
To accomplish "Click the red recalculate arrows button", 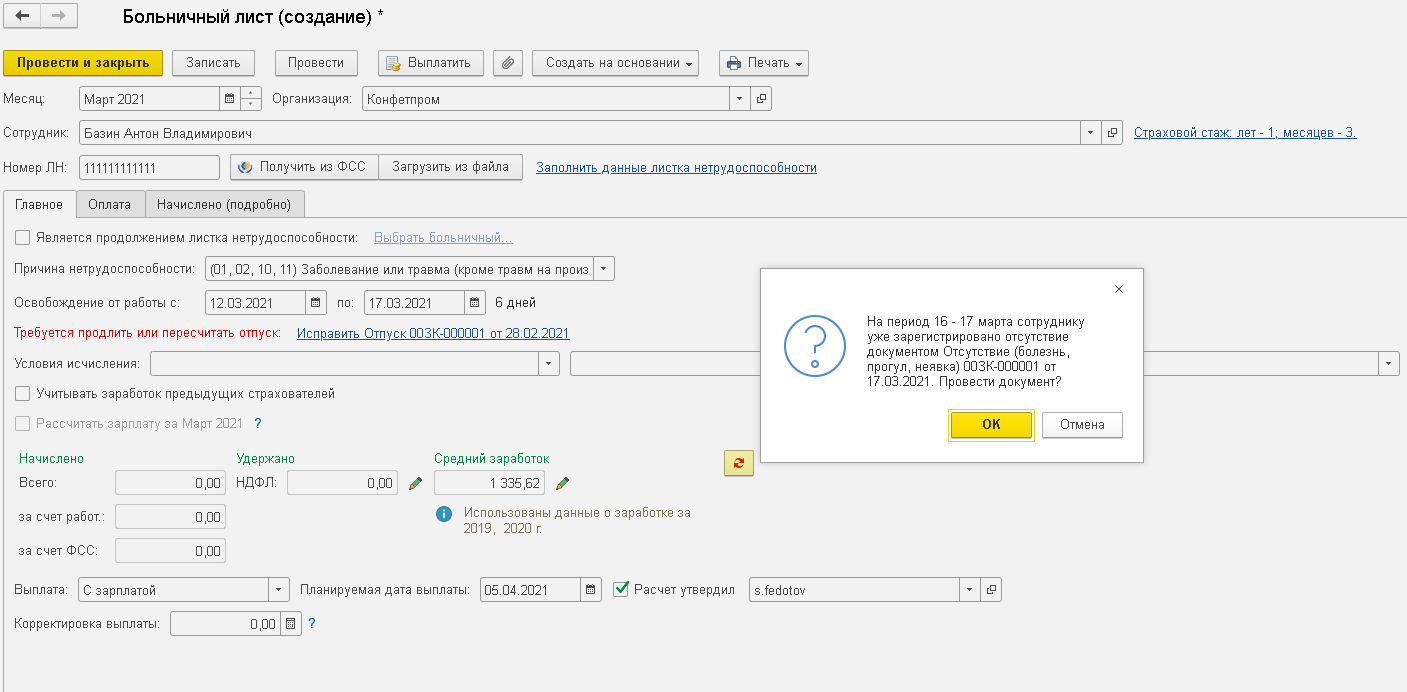I will [739, 463].
